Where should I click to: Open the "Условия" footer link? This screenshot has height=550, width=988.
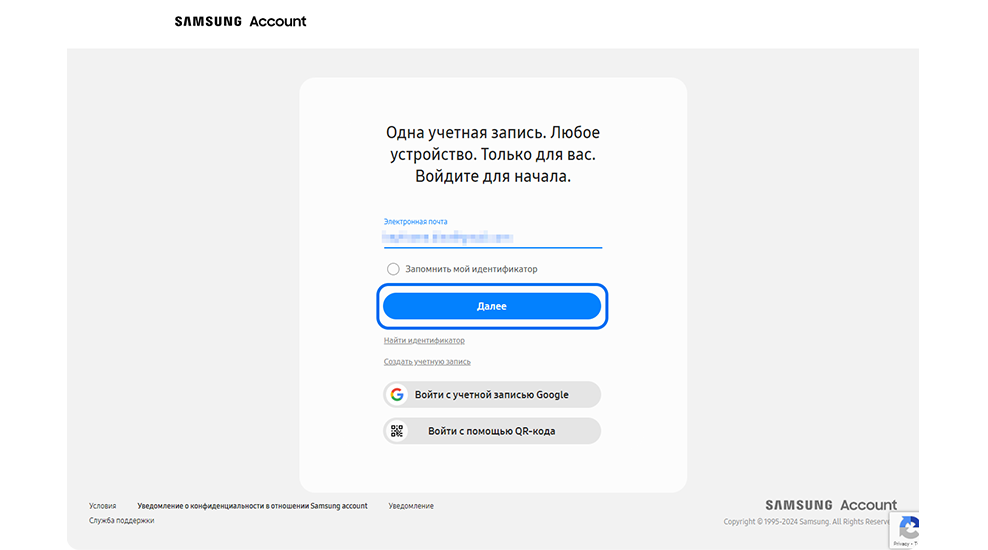(x=102, y=506)
